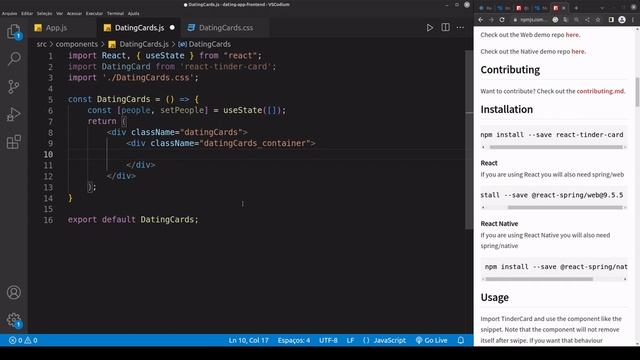Open the Extensions view
Screen dimensions: 640x360
click(x=13, y=142)
